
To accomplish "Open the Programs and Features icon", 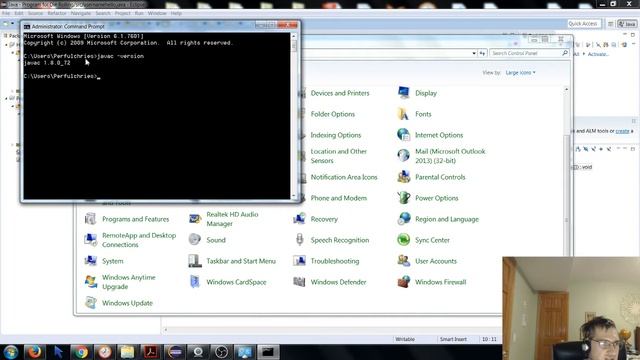I will click(90, 219).
